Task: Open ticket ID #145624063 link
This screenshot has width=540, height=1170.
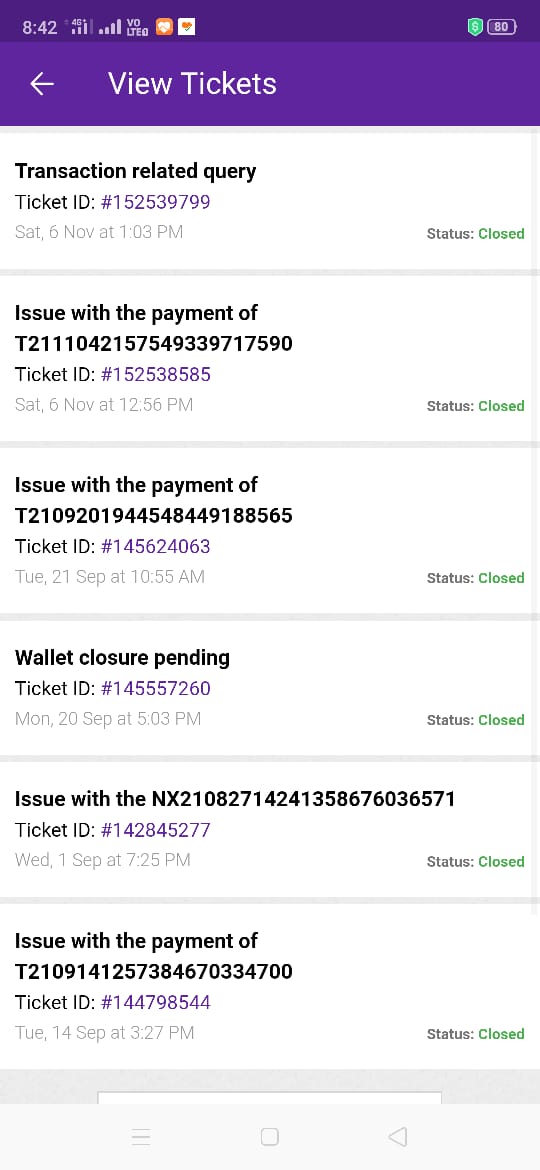Action: 156,547
